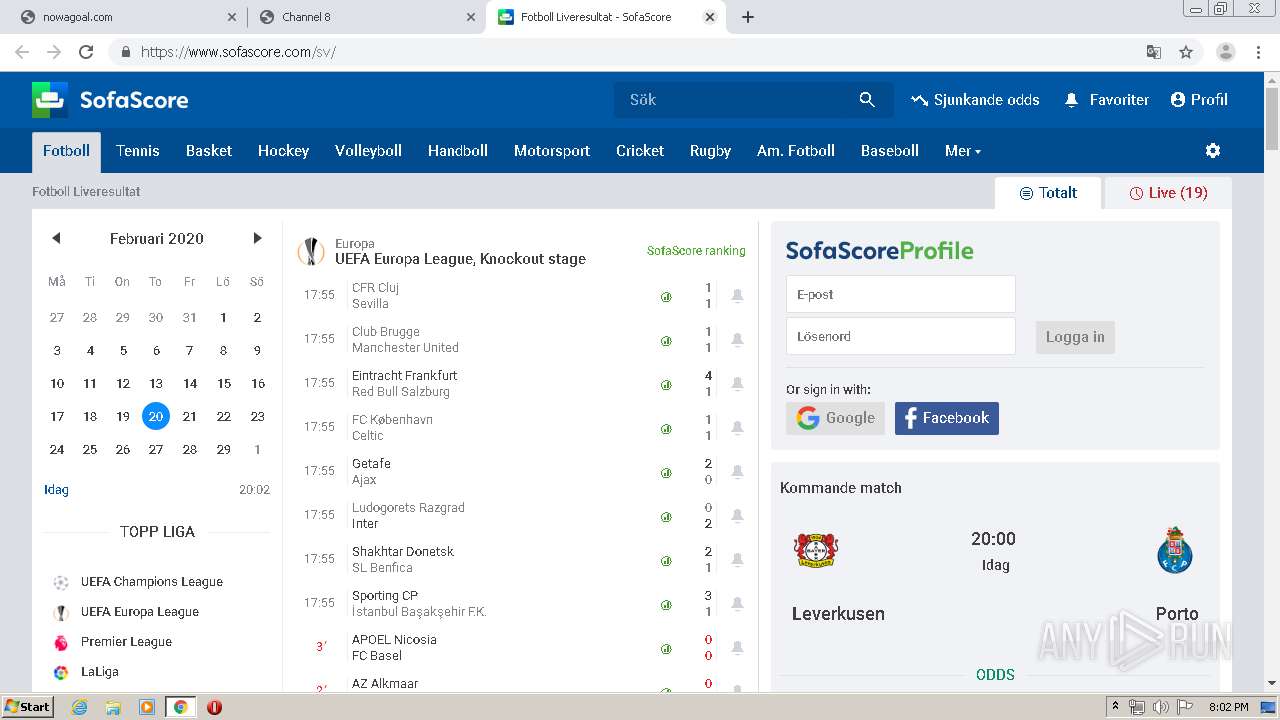
Task: Click the translate page icon
Action: [x=1154, y=52]
